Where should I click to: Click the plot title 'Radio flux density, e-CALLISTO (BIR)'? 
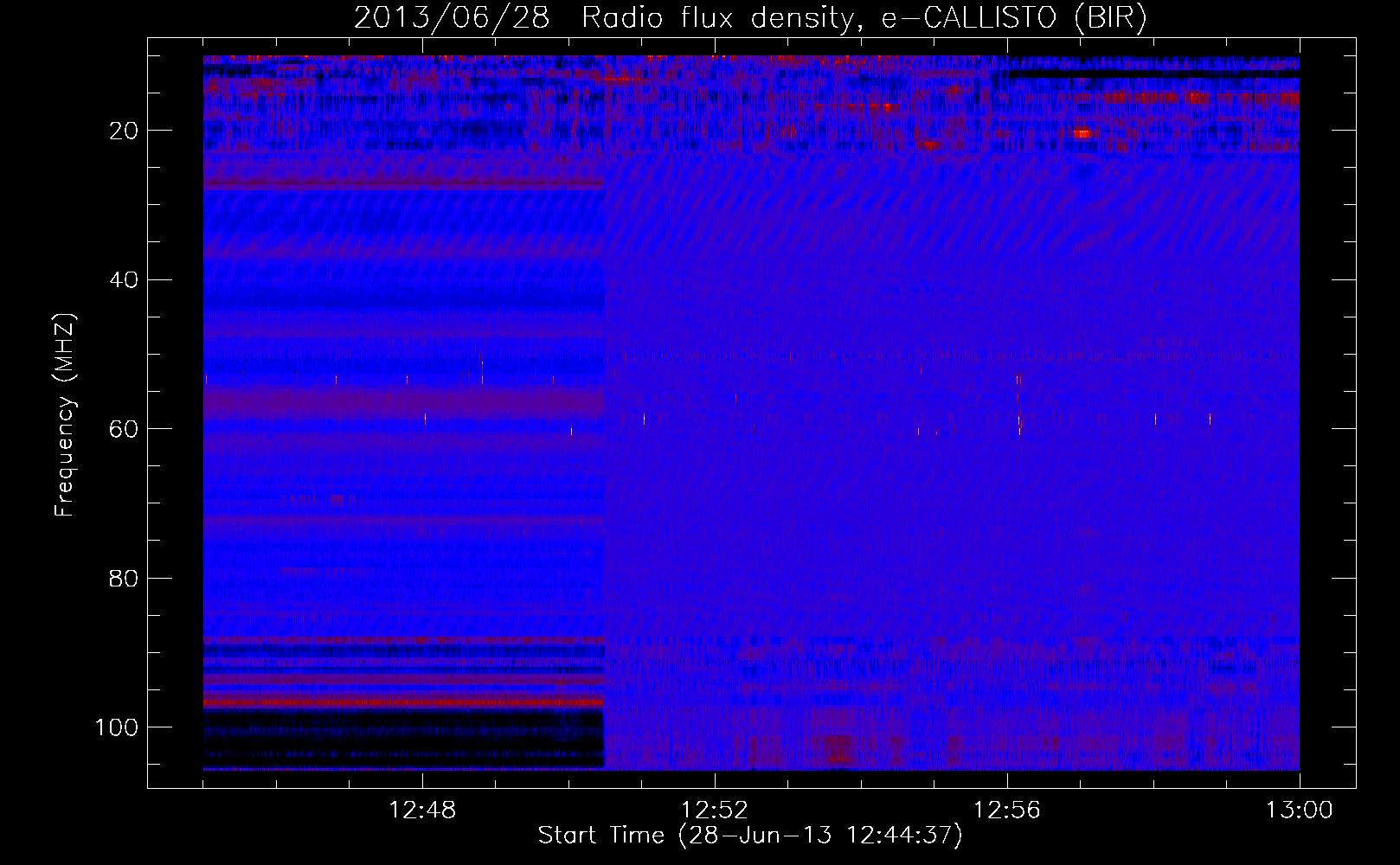click(x=864, y=17)
